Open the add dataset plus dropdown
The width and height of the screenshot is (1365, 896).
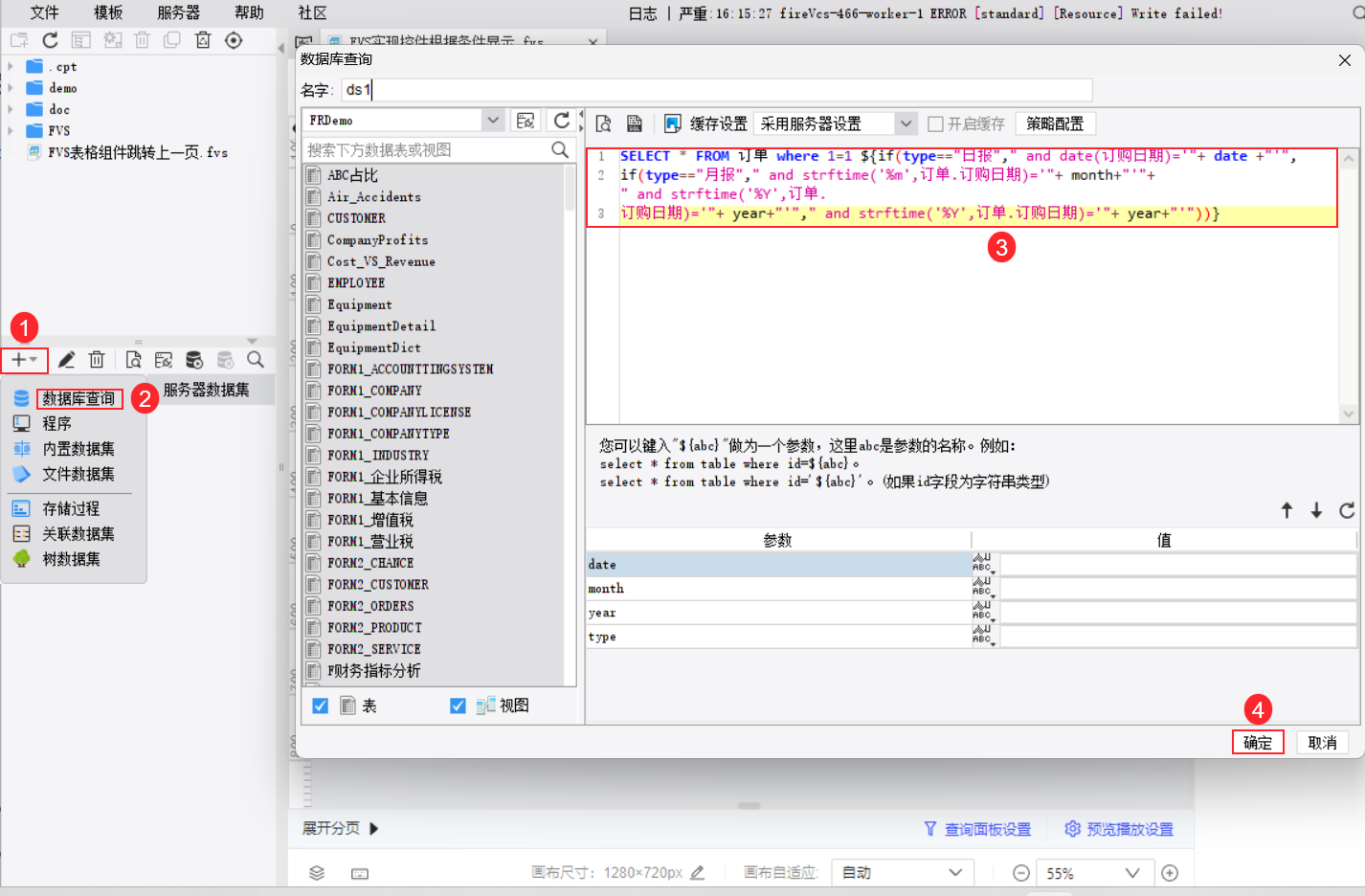(24, 360)
